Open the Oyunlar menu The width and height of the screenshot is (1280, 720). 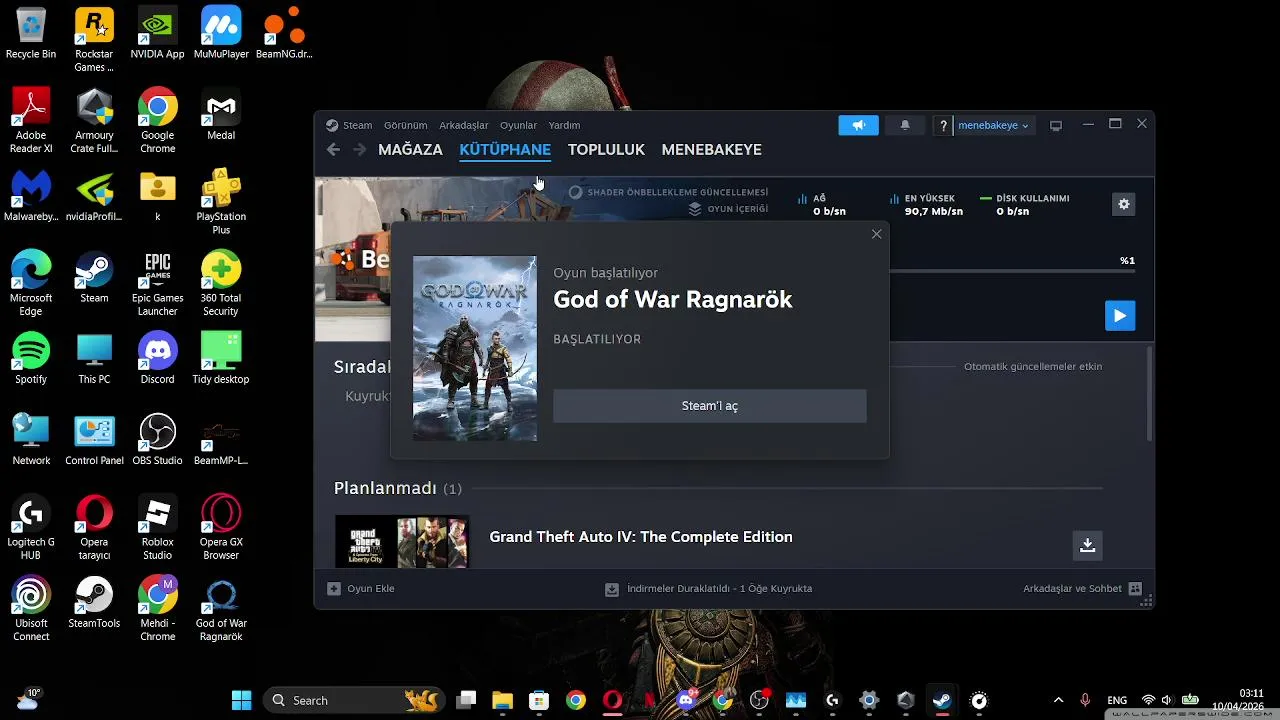click(x=519, y=125)
